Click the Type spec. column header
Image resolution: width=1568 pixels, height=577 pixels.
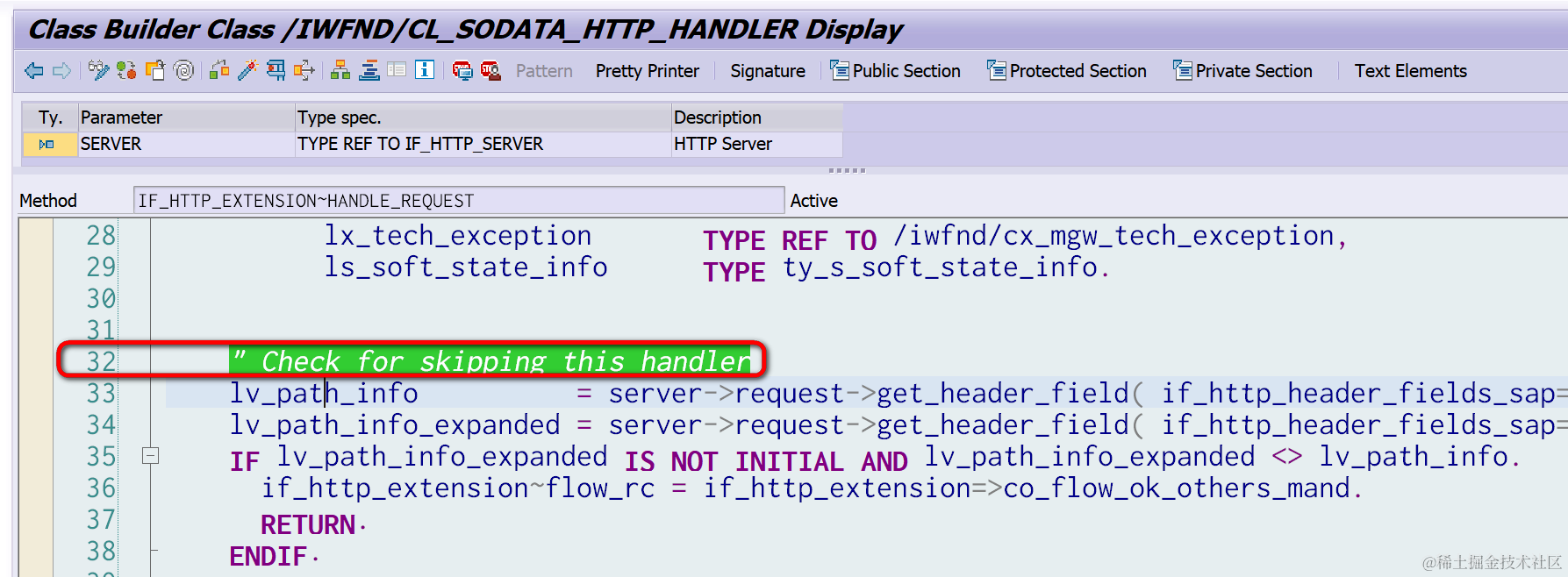[x=483, y=118]
